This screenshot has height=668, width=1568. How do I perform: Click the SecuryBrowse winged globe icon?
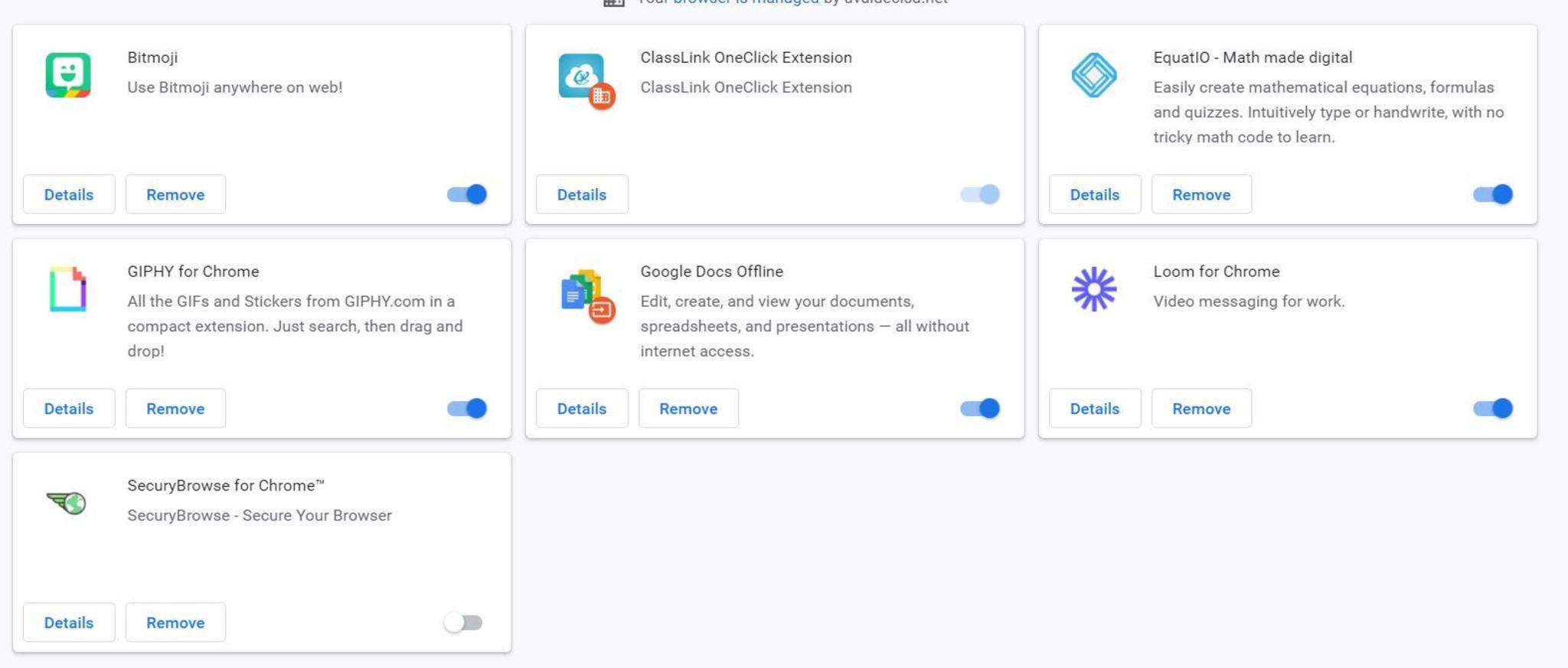click(x=67, y=503)
